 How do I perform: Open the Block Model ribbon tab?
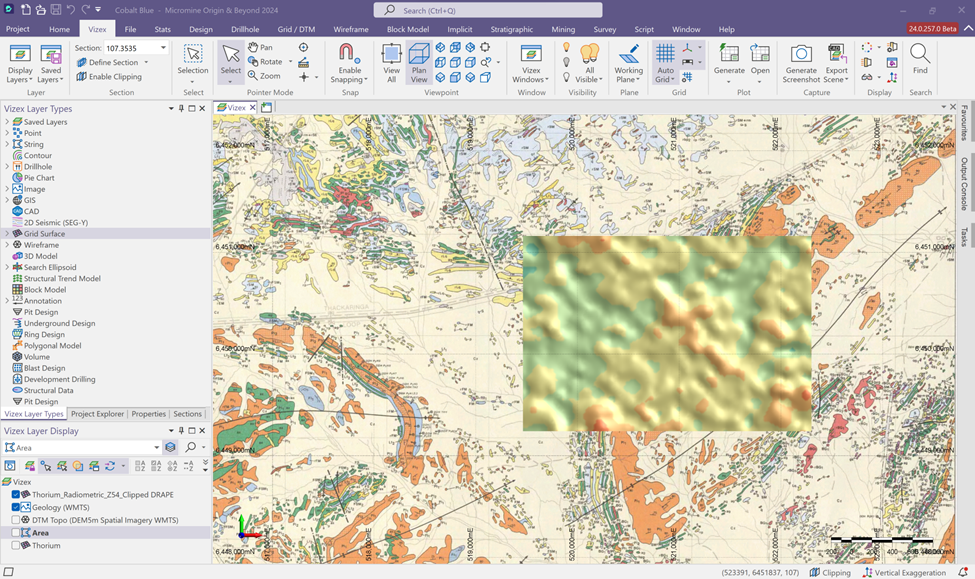pos(407,30)
